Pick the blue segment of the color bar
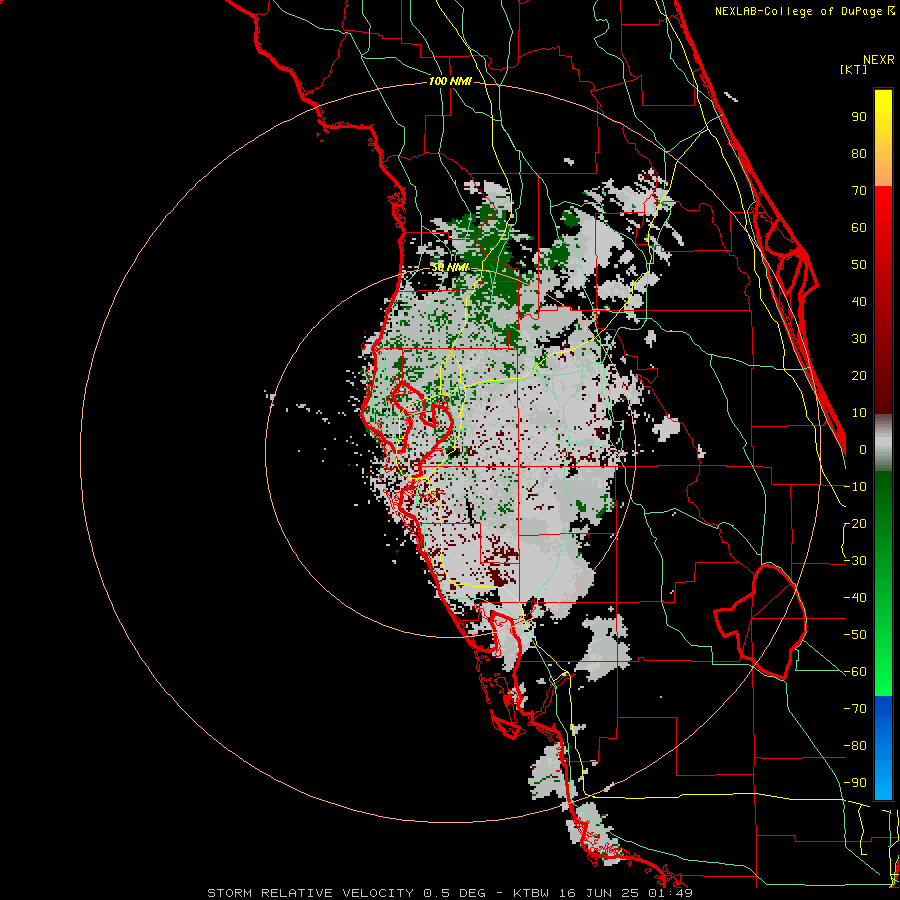Viewport: 900px width, 900px height. pos(883,747)
